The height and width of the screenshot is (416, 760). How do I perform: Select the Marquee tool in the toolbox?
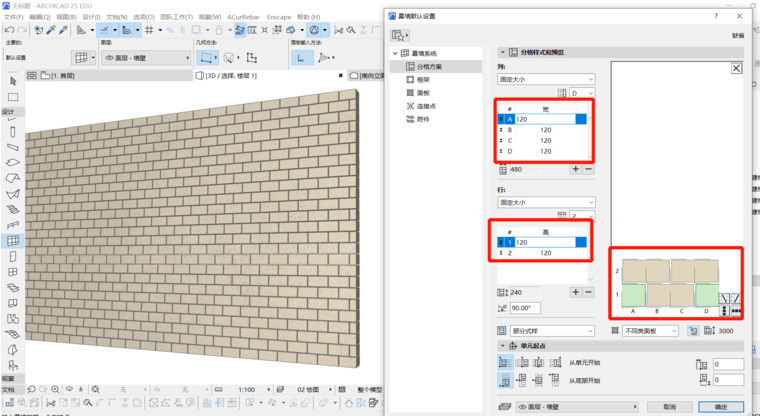coord(13,97)
